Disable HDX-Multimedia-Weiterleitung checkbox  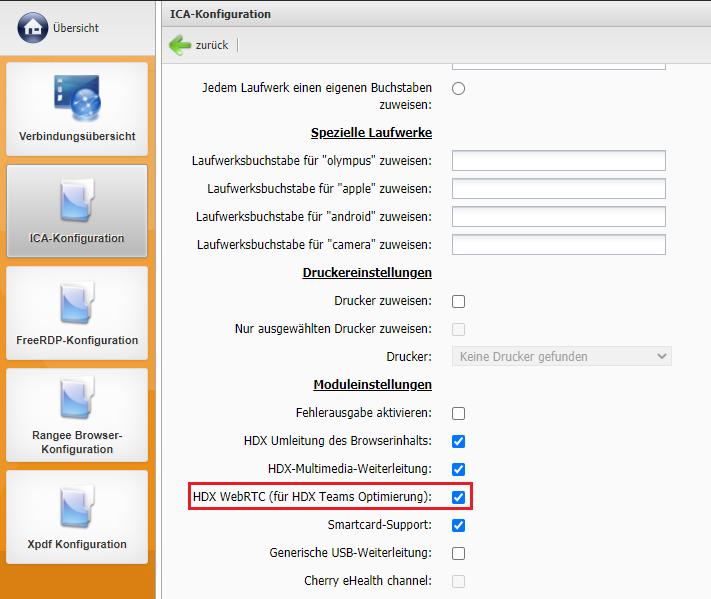[x=458, y=469]
